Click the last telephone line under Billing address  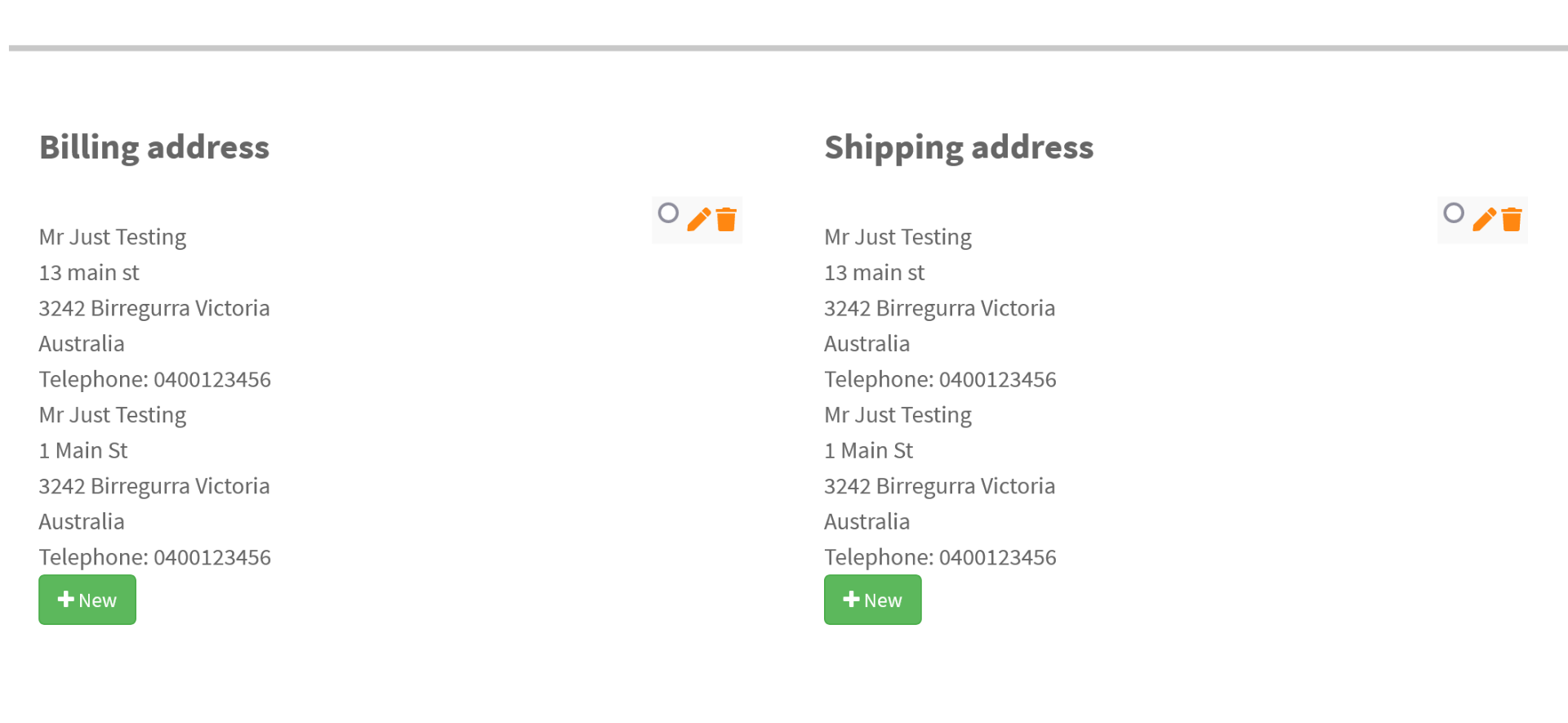[x=154, y=557]
